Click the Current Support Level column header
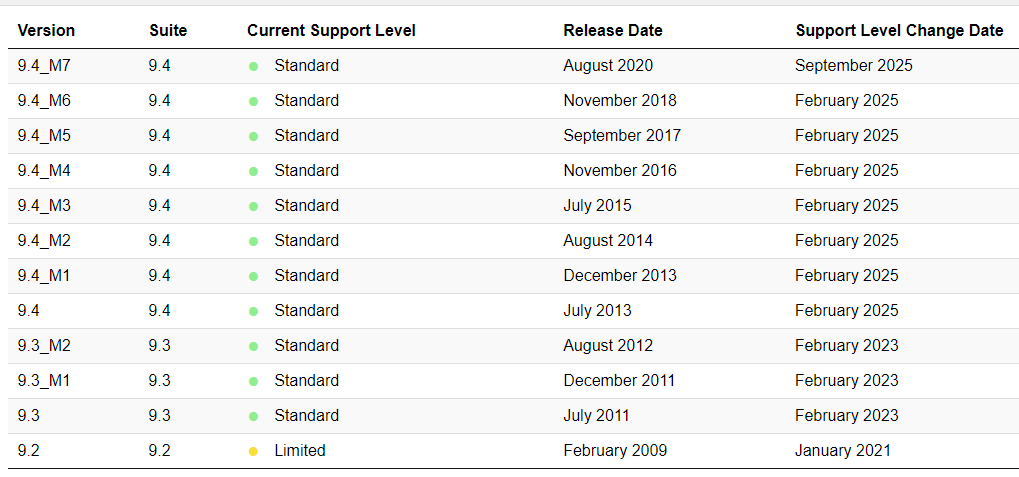 (x=331, y=30)
